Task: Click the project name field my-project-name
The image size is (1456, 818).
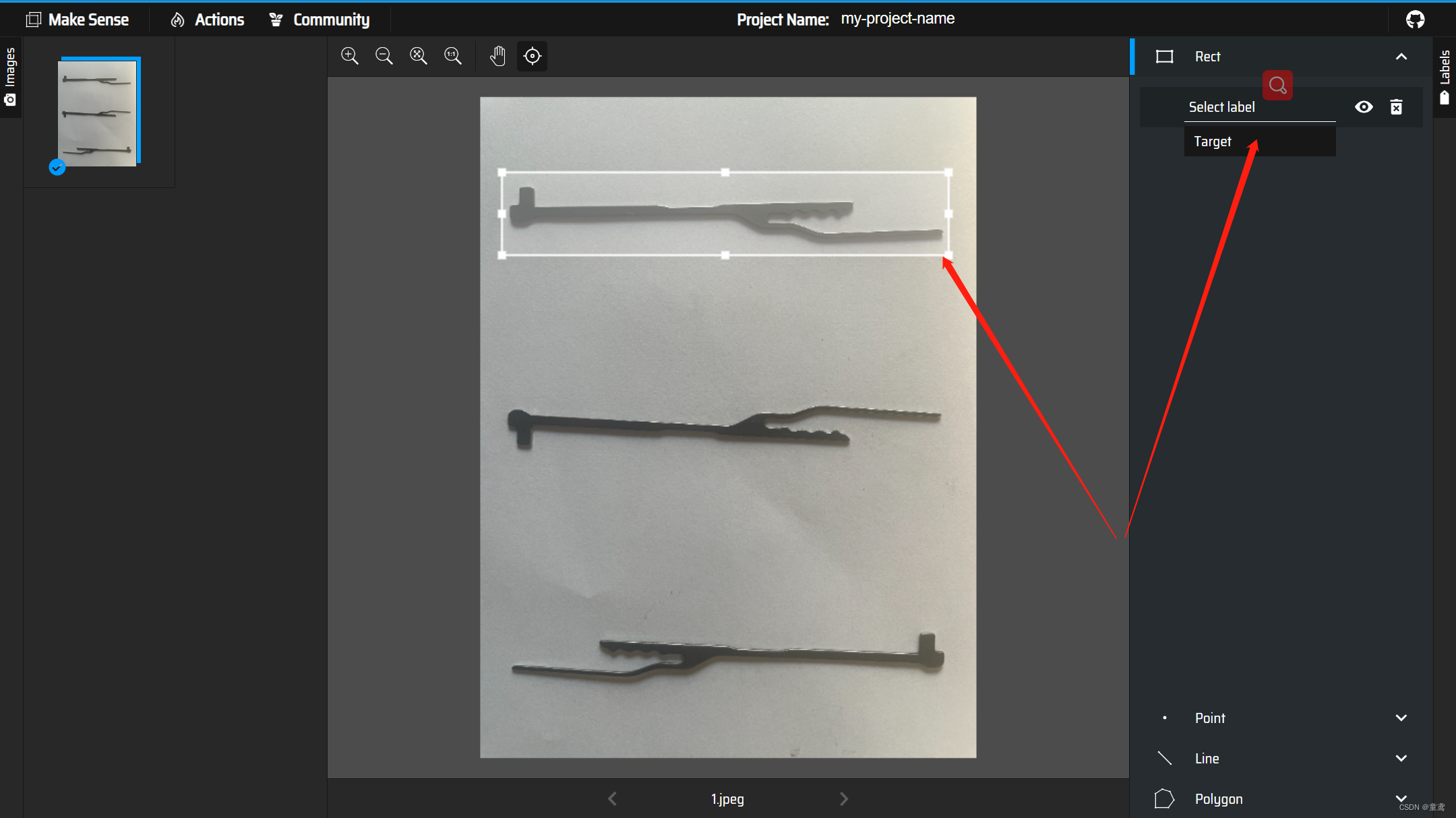Action: pos(897,19)
